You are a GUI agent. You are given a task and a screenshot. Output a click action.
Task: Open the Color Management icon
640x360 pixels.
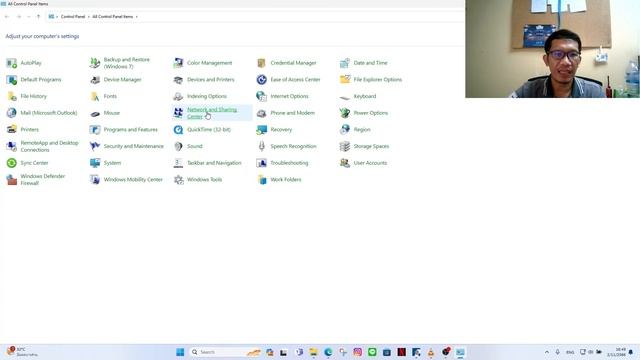178,63
